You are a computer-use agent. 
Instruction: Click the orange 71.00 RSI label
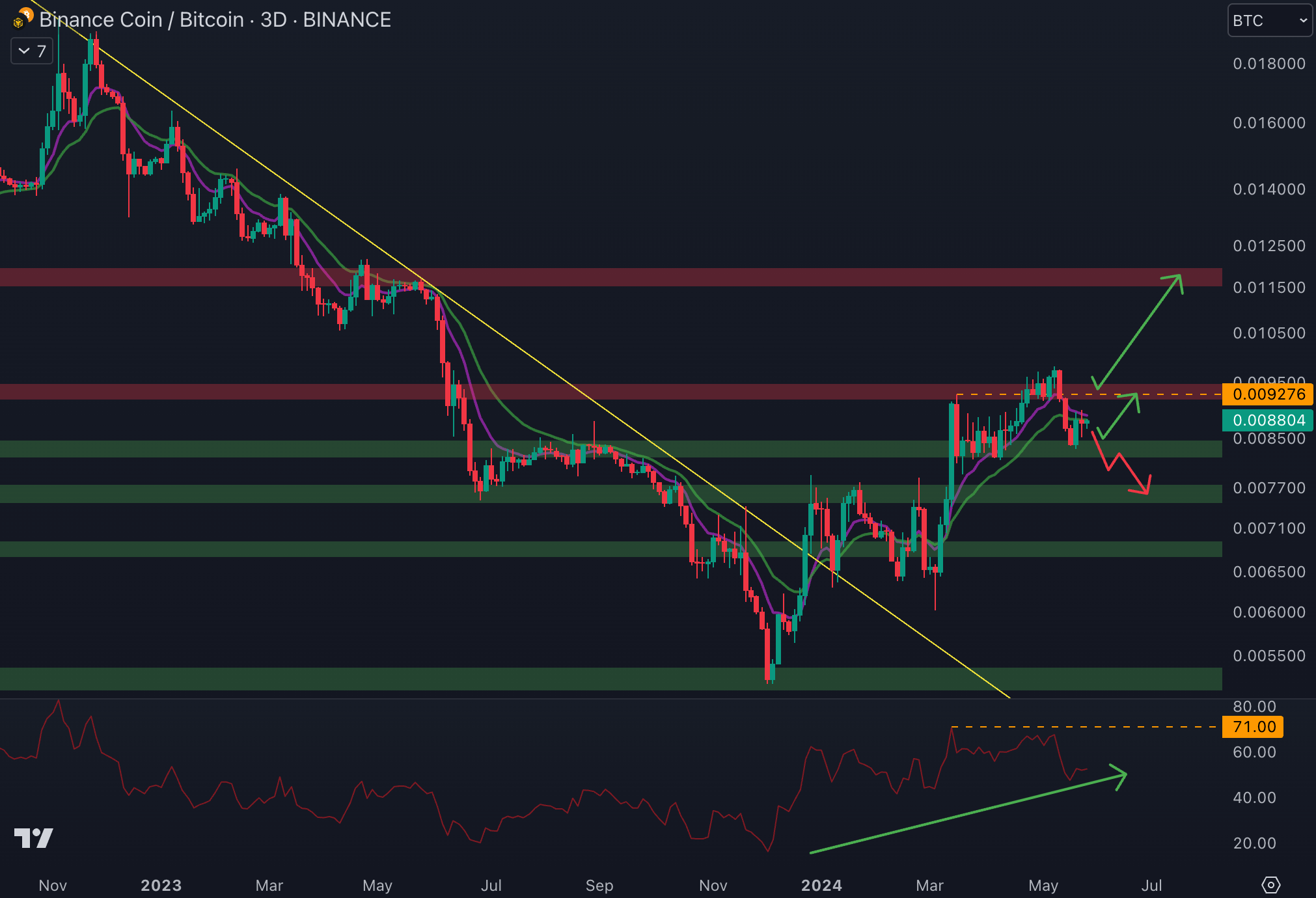1253,727
